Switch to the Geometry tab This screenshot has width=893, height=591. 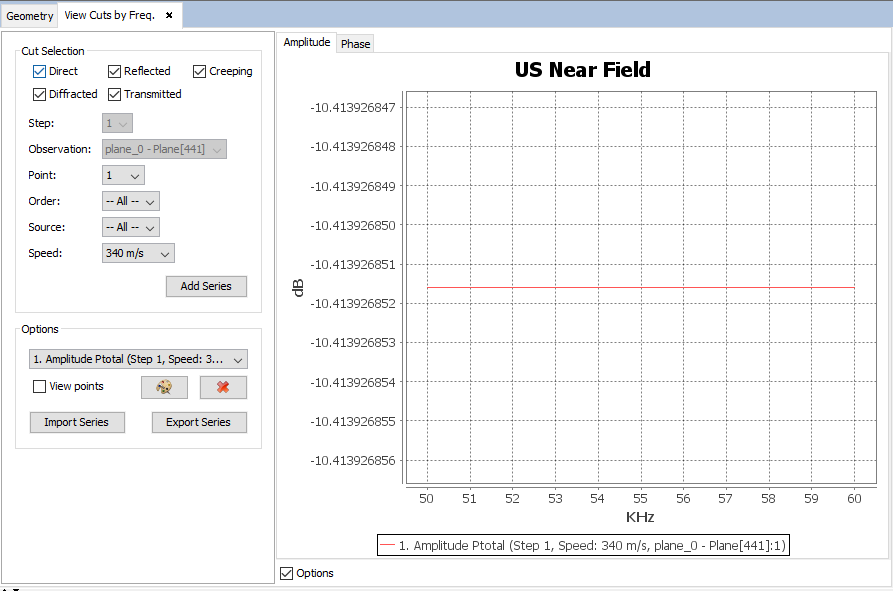tap(30, 16)
